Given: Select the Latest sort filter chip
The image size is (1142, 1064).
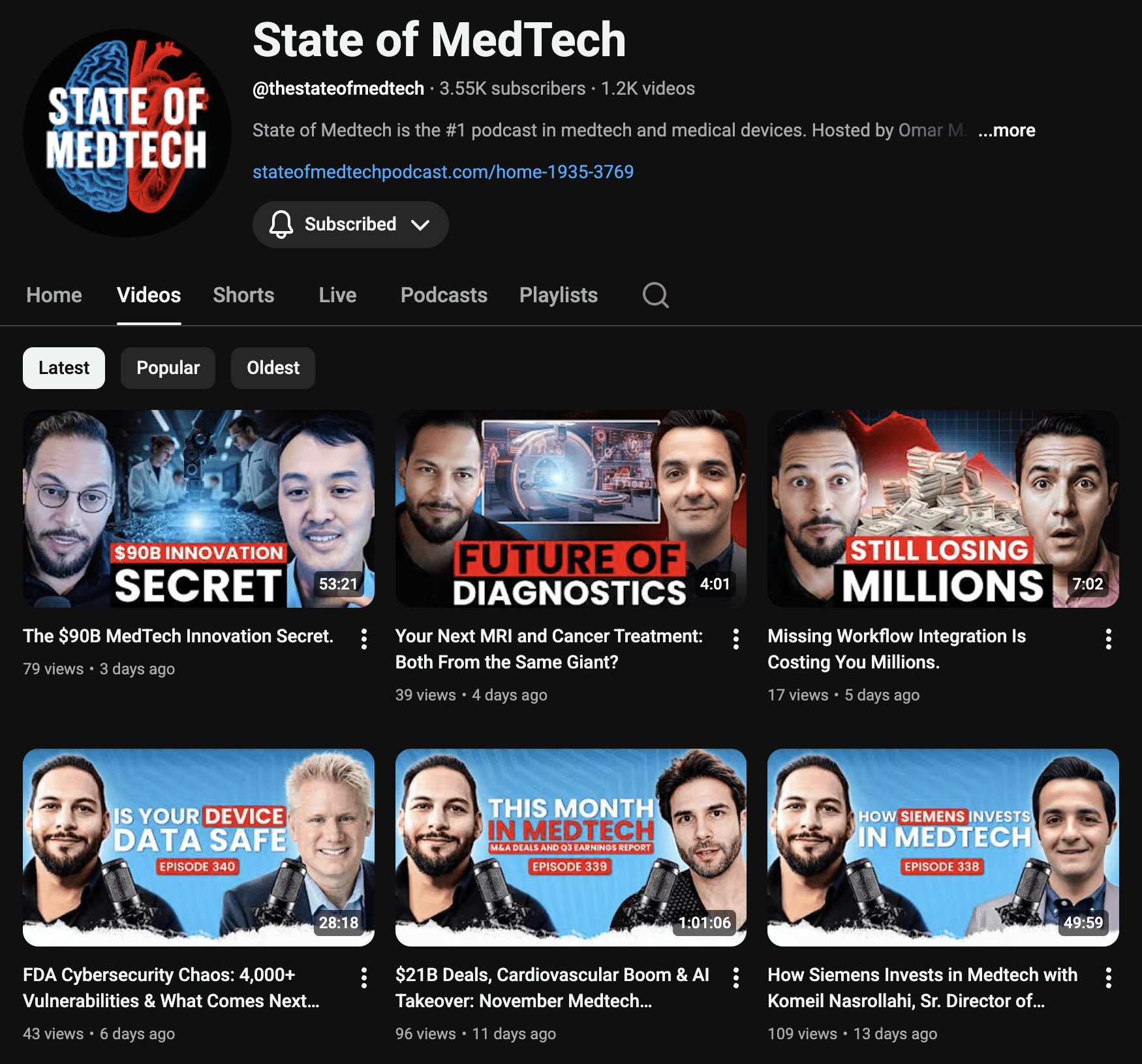Looking at the screenshot, I should 64,368.
